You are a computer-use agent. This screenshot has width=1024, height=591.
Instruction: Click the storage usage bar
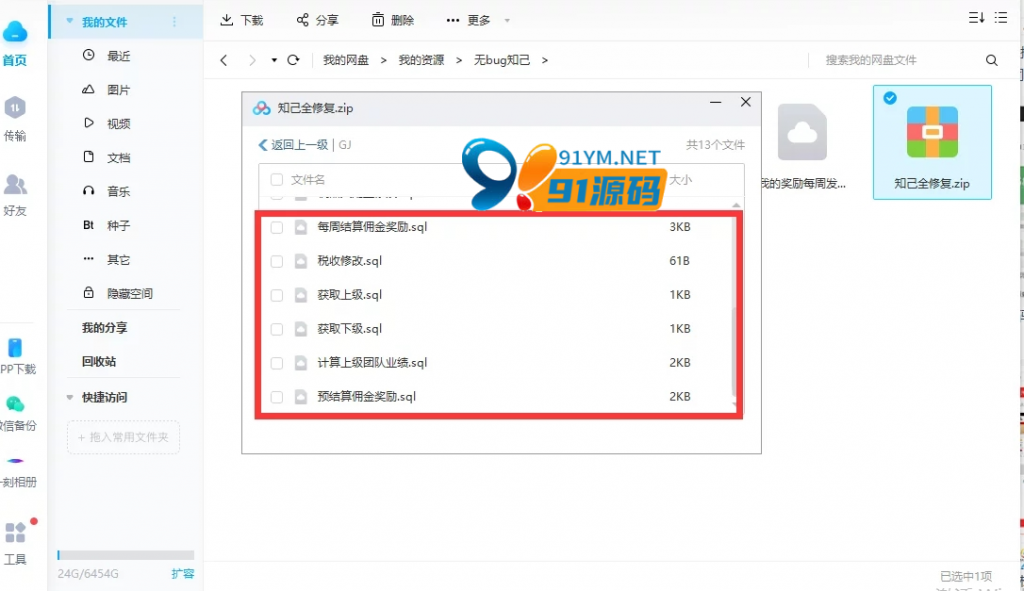click(125, 555)
